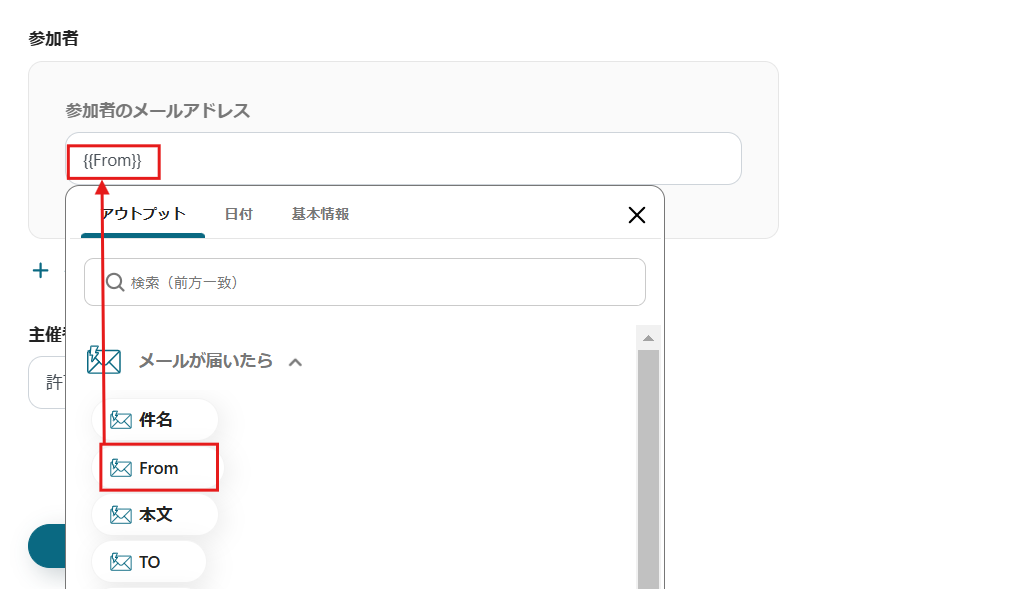Select the アウトプット tab
Viewport: 1033px width, 589px height.
tap(142, 213)
